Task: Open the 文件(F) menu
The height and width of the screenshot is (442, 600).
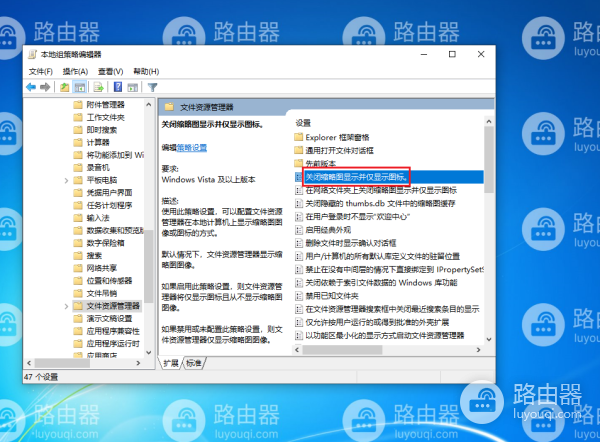Action: click(x=41, y=72)
